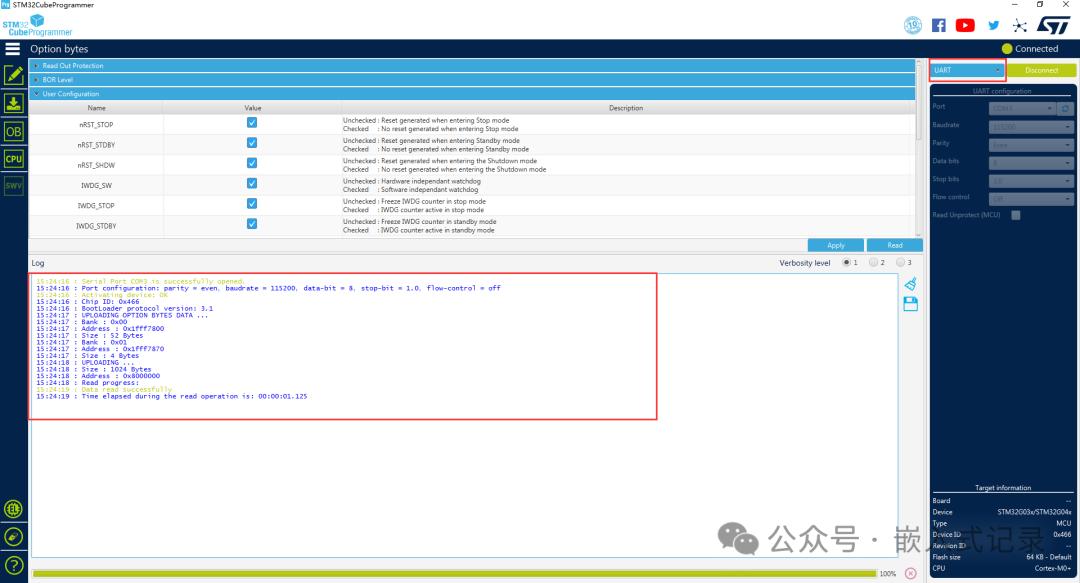Image resolution: width=1080 pixels, height=583 pixels.
Task: Select verbosity level 3
Action: point(900,263)
